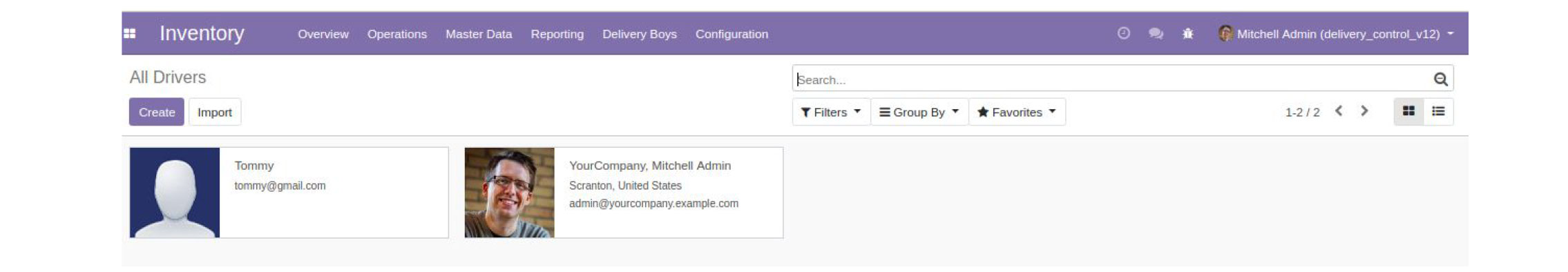
Task: Click into the Search field
Action: [x=1112, y=79]
